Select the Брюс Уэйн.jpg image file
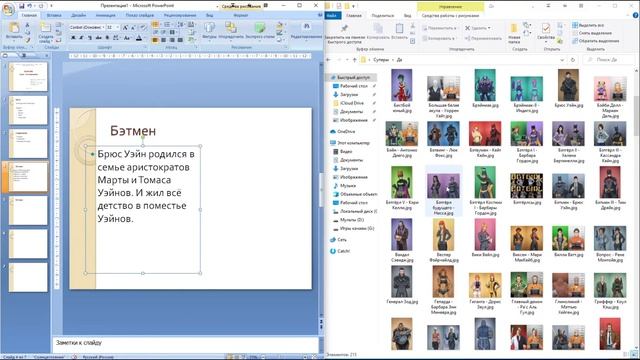This screenshot has height=360, width=640. (569, 88)
